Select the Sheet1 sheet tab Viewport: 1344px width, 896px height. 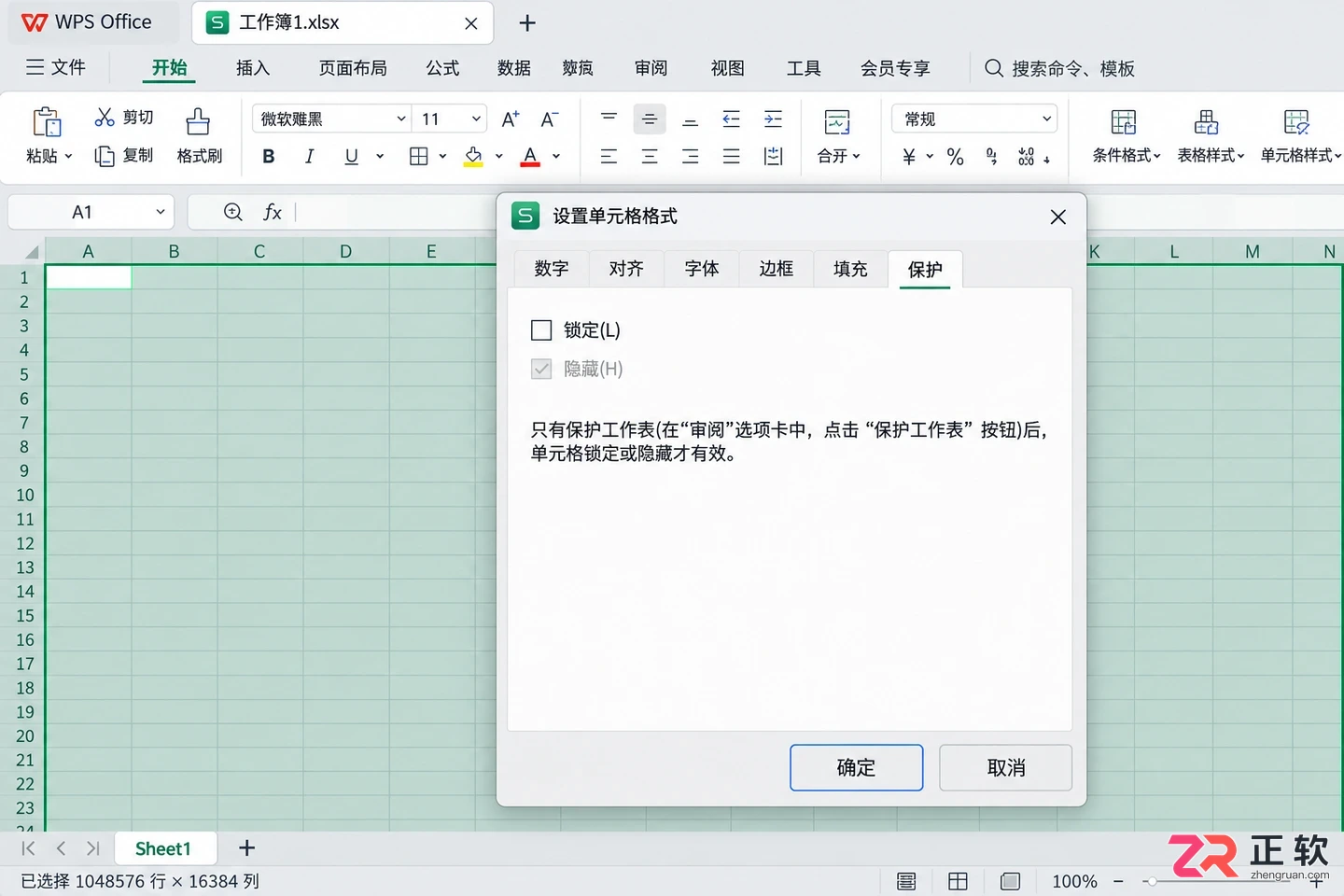tap(163, 848)
